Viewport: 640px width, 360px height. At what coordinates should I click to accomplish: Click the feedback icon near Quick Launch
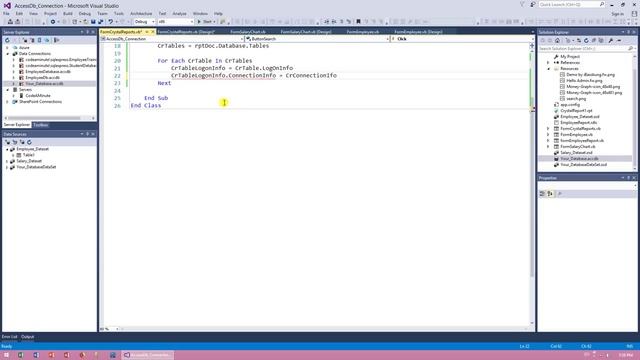(x=533, y=4)
